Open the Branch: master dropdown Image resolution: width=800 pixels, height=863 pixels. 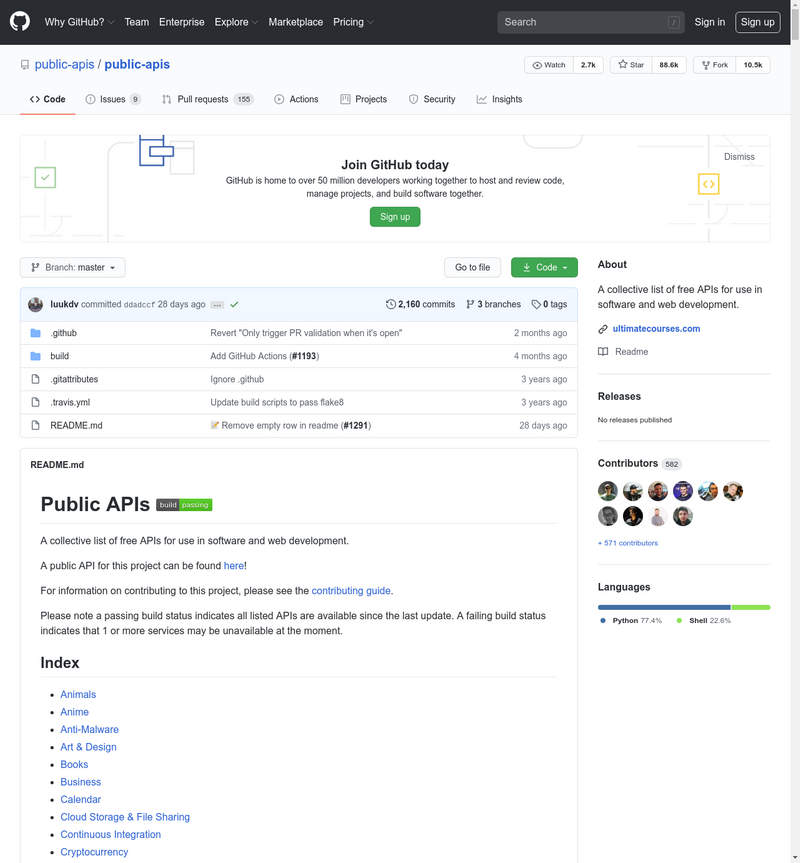click(73, 267)
